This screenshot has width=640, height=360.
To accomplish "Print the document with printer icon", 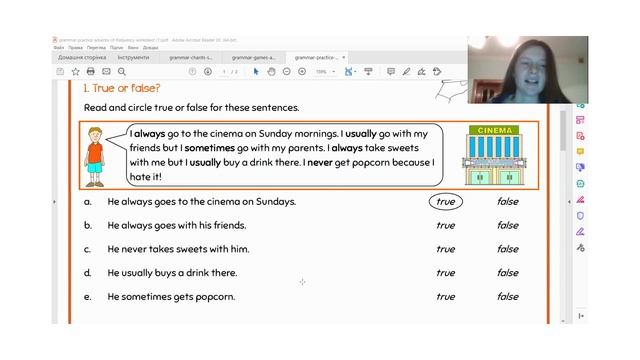I will (91, 71).
